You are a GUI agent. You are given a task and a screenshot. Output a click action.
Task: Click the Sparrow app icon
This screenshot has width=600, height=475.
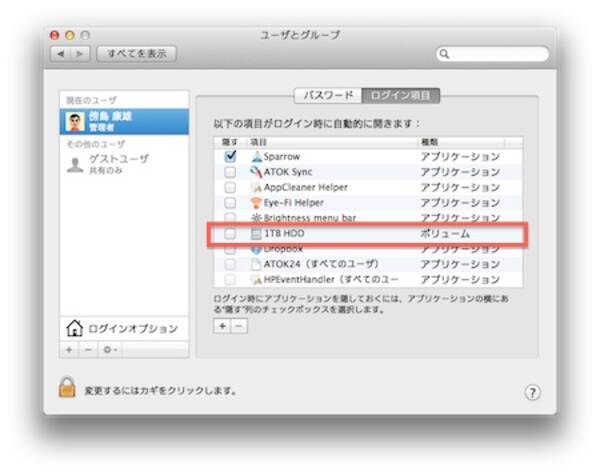(257, 156)
